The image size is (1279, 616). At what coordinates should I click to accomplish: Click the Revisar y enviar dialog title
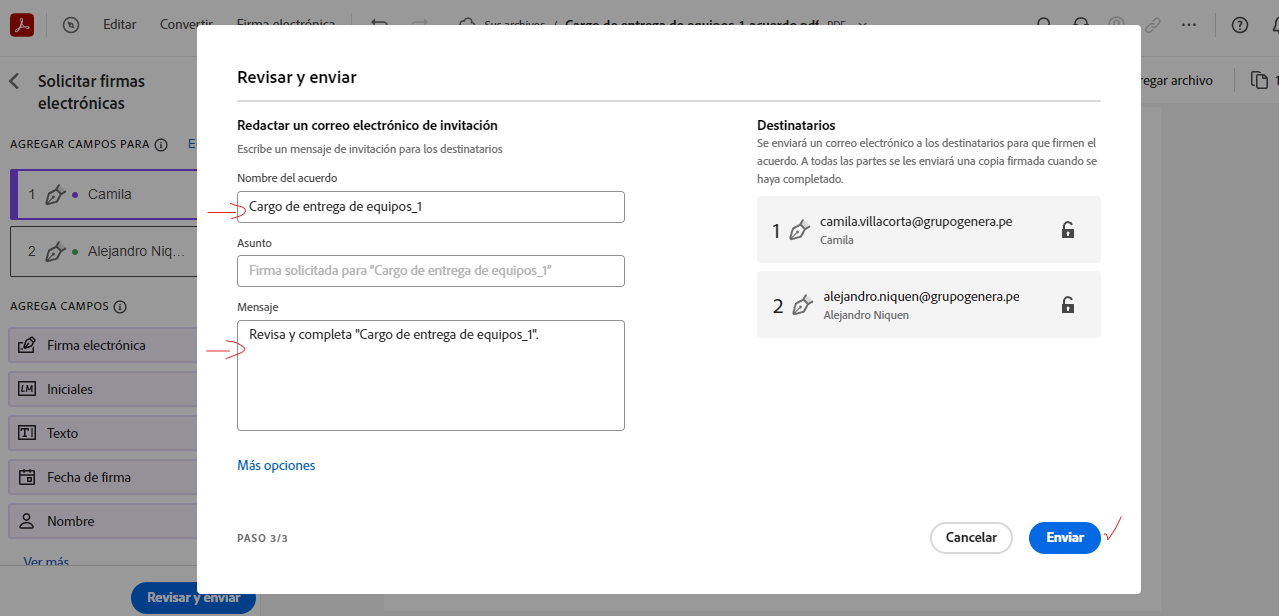coord(297,77)
